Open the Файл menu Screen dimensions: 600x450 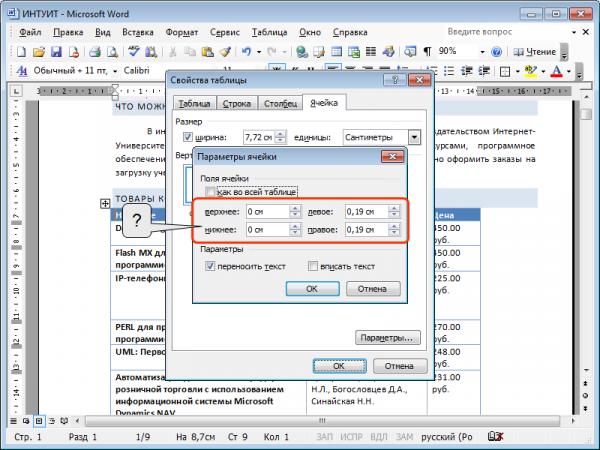pyautogui.click(x=30, y=33)
